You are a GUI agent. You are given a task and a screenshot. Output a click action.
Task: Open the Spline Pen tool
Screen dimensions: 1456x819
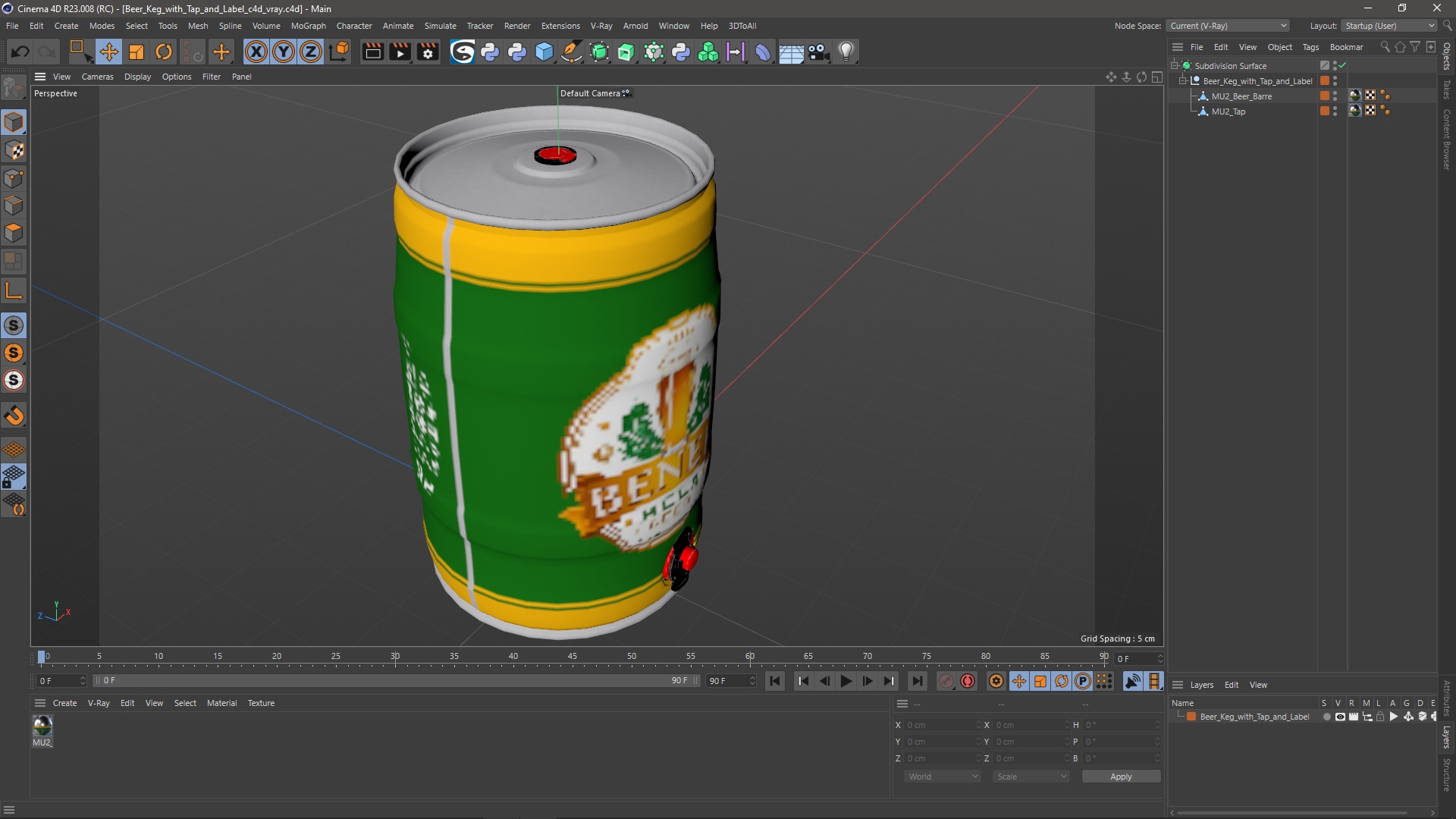(572, 52)
